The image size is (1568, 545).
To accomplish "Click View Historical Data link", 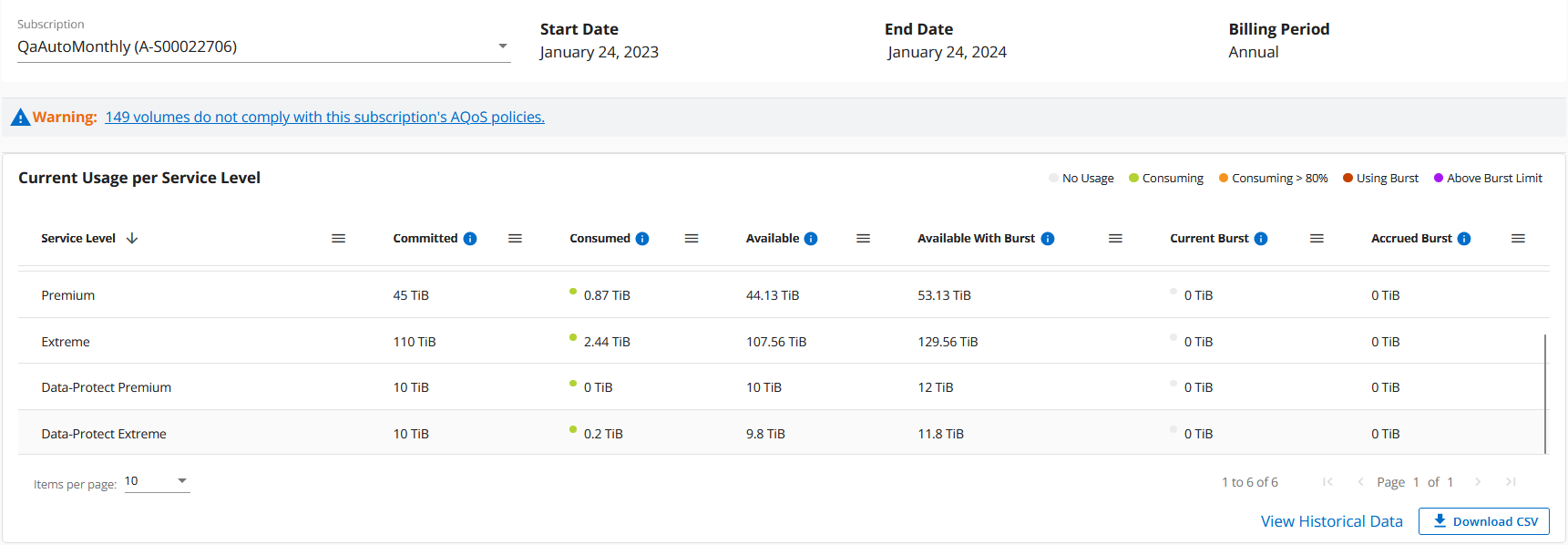I will point(1331,521).
